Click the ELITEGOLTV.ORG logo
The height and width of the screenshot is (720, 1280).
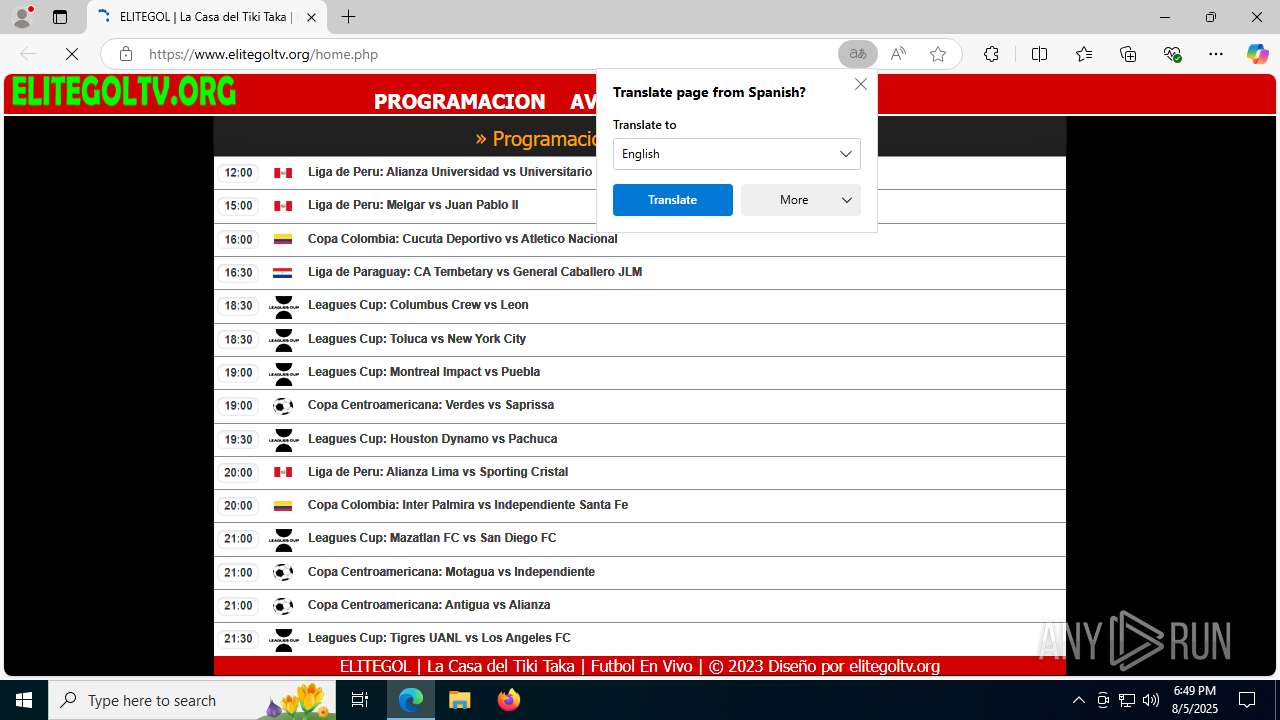pos(124,93)
